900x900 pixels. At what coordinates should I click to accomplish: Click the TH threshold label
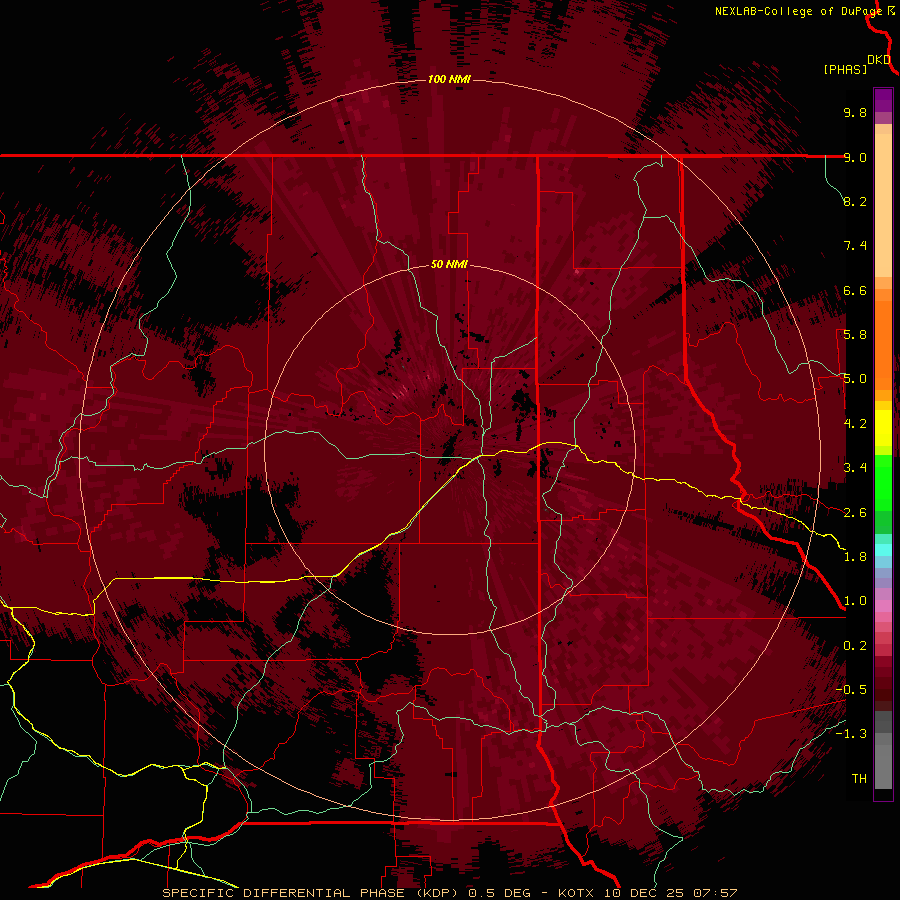859,779
